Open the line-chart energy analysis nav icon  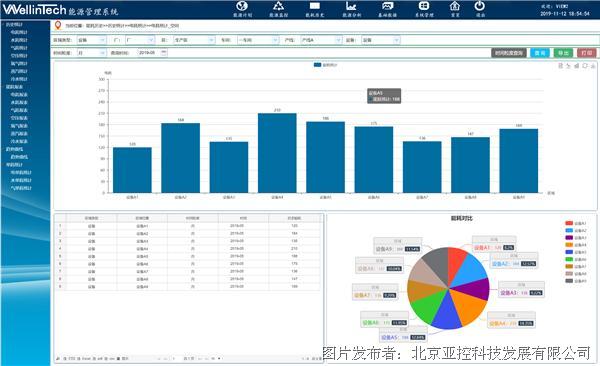(351, 6)
